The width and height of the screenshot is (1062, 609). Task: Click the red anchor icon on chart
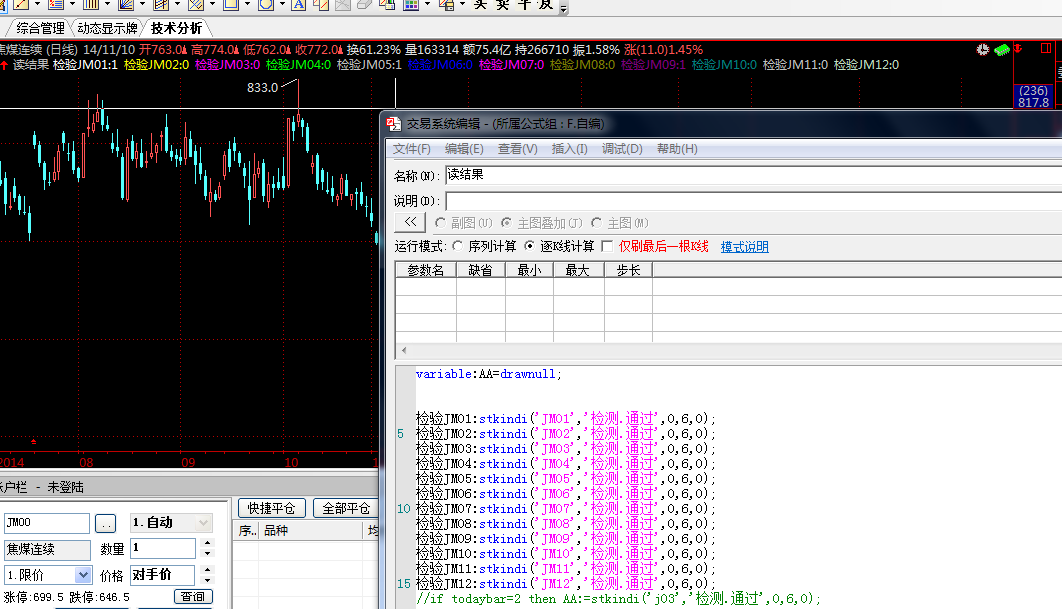tap(1018, 48)
